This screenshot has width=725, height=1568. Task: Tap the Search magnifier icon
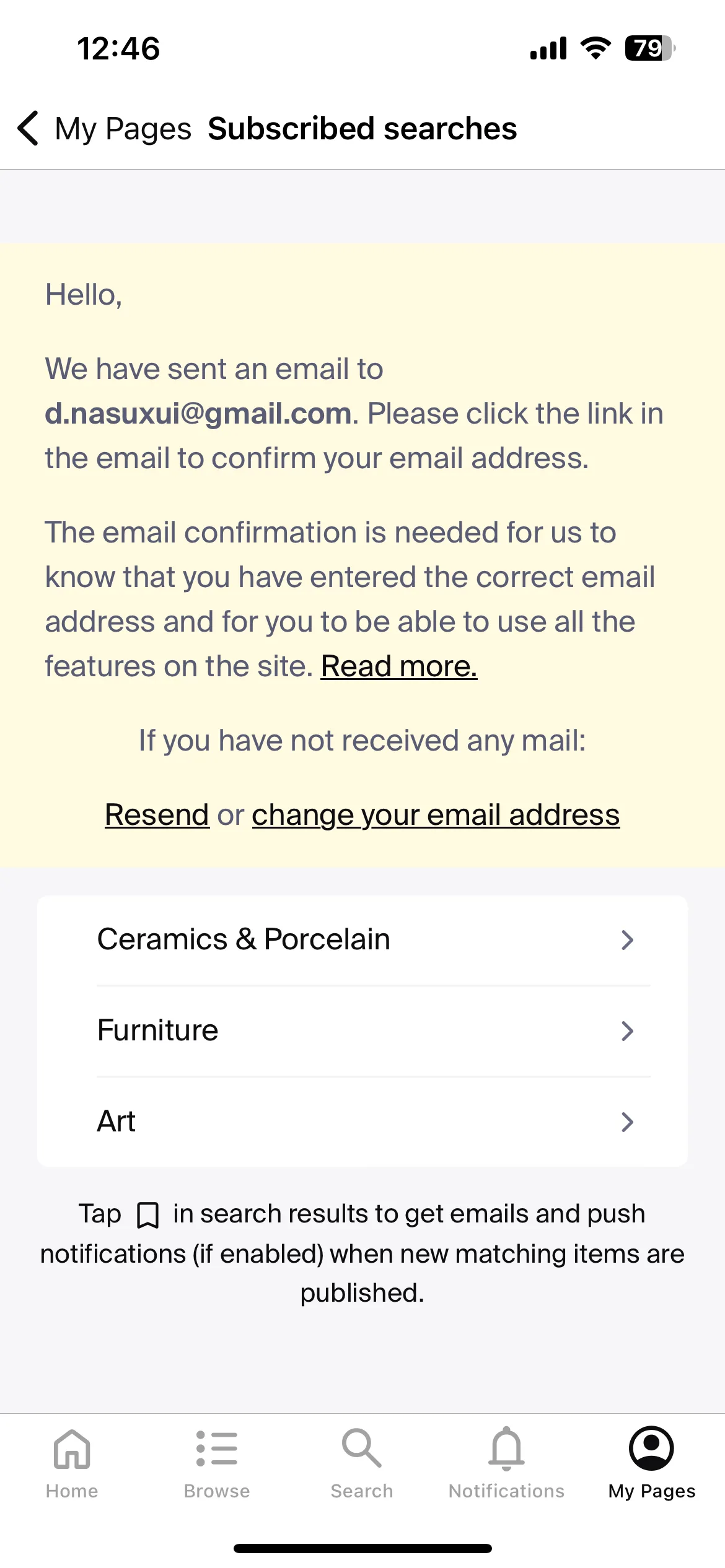(x=362, y=1448)
